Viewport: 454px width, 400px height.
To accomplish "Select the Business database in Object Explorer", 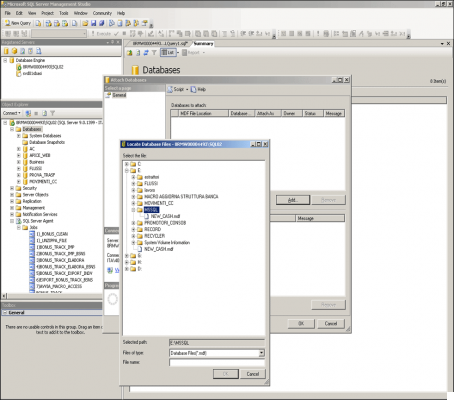I will point(37,162).
